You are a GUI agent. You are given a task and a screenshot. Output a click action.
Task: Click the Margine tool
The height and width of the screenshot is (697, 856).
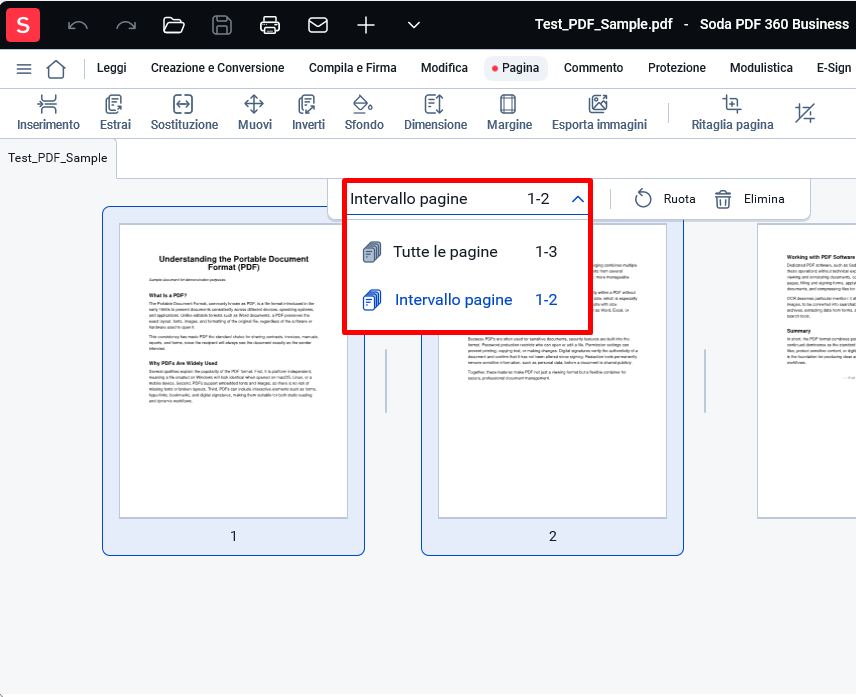[x=509, y=113]
